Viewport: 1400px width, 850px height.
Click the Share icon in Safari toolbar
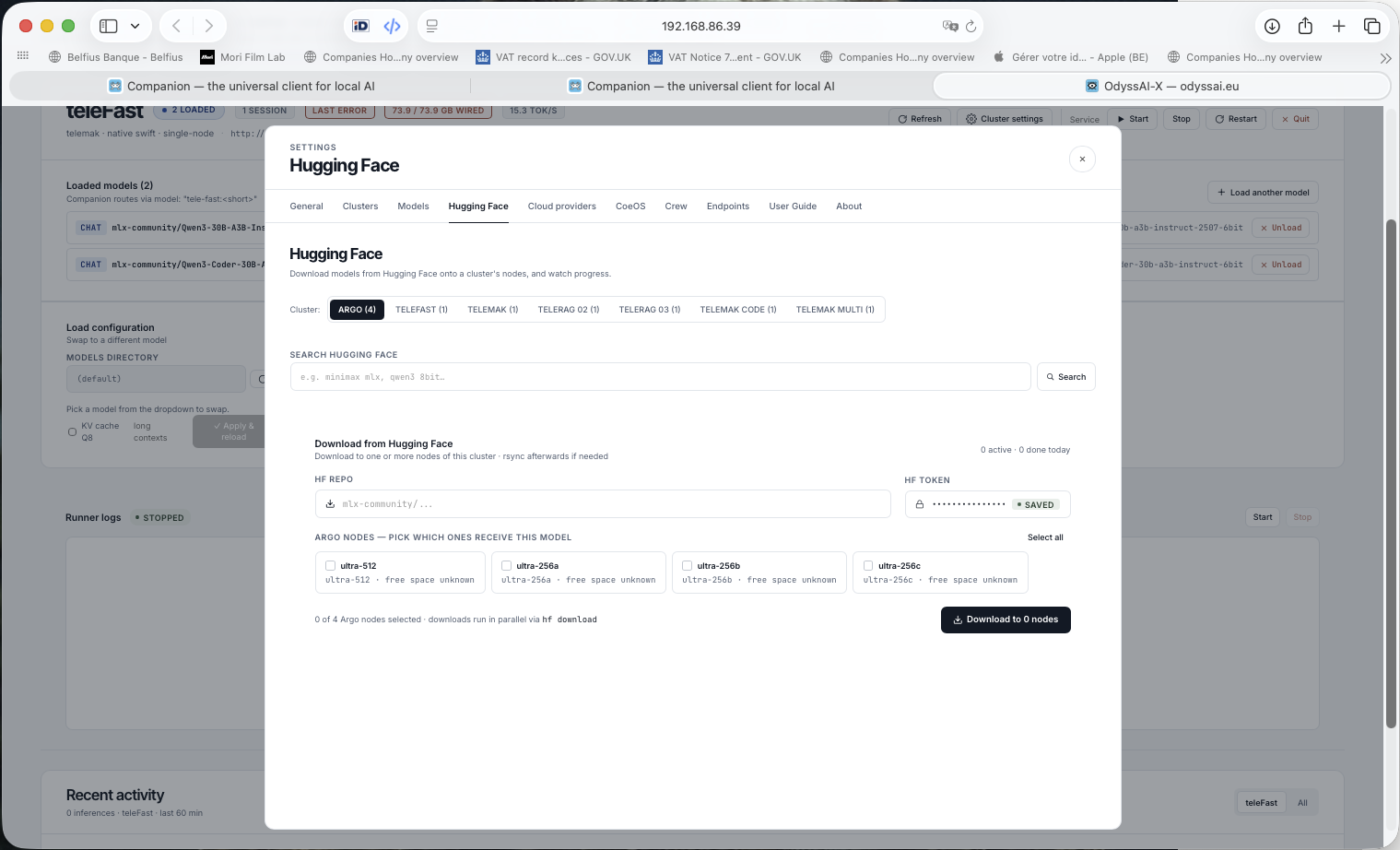pos(1305,26)
